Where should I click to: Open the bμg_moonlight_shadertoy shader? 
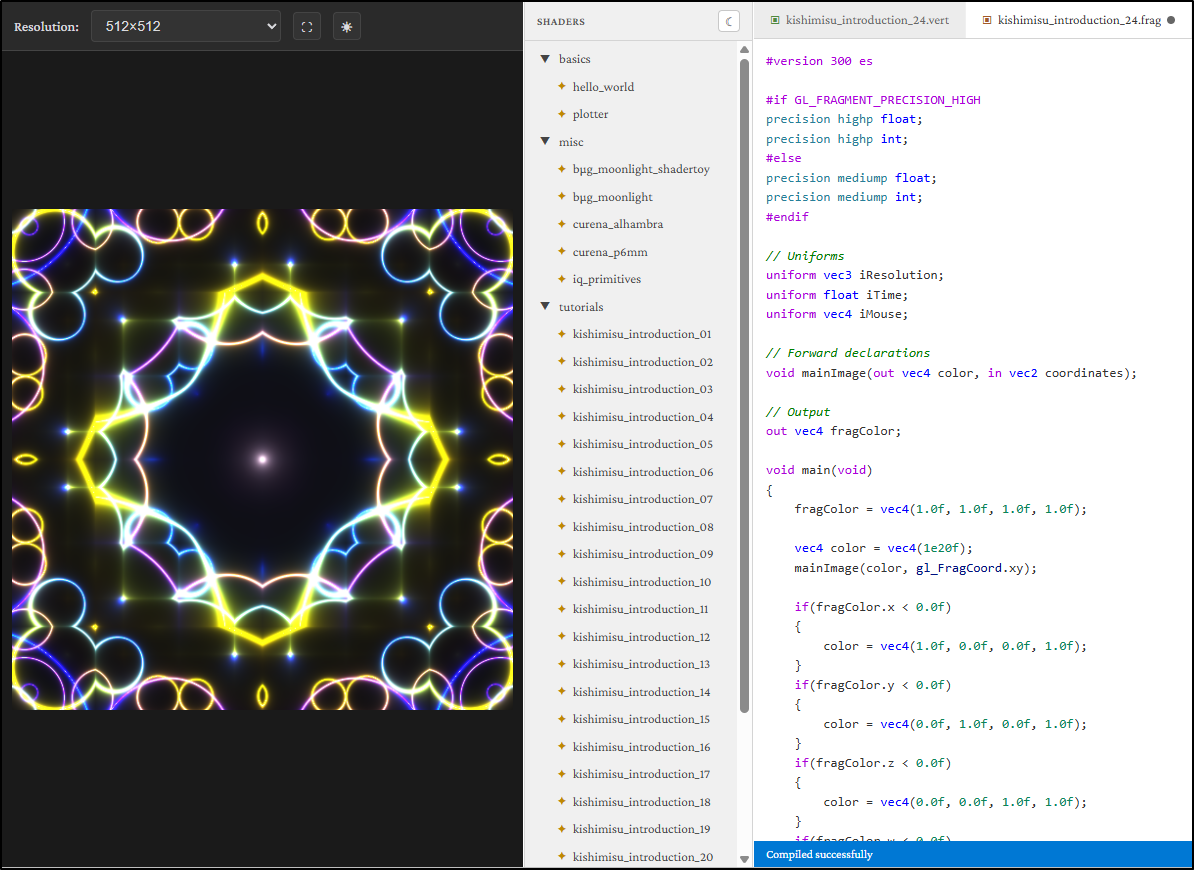(x=641, y=169)
